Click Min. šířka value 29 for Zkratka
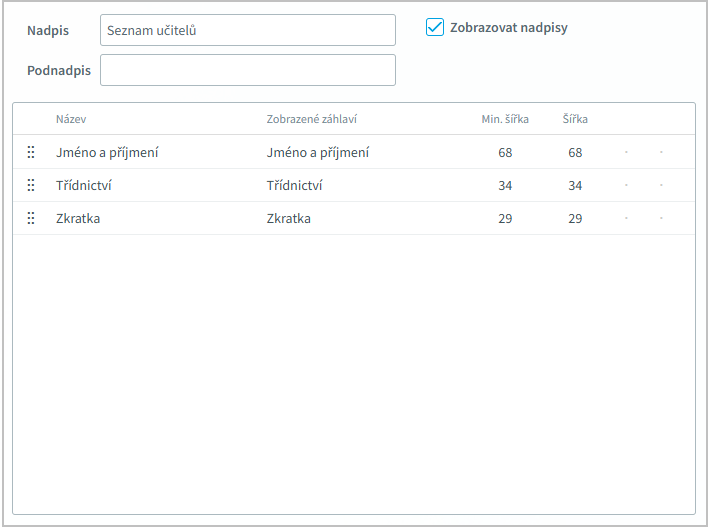 pyautogui.click(x=505, y=219)
